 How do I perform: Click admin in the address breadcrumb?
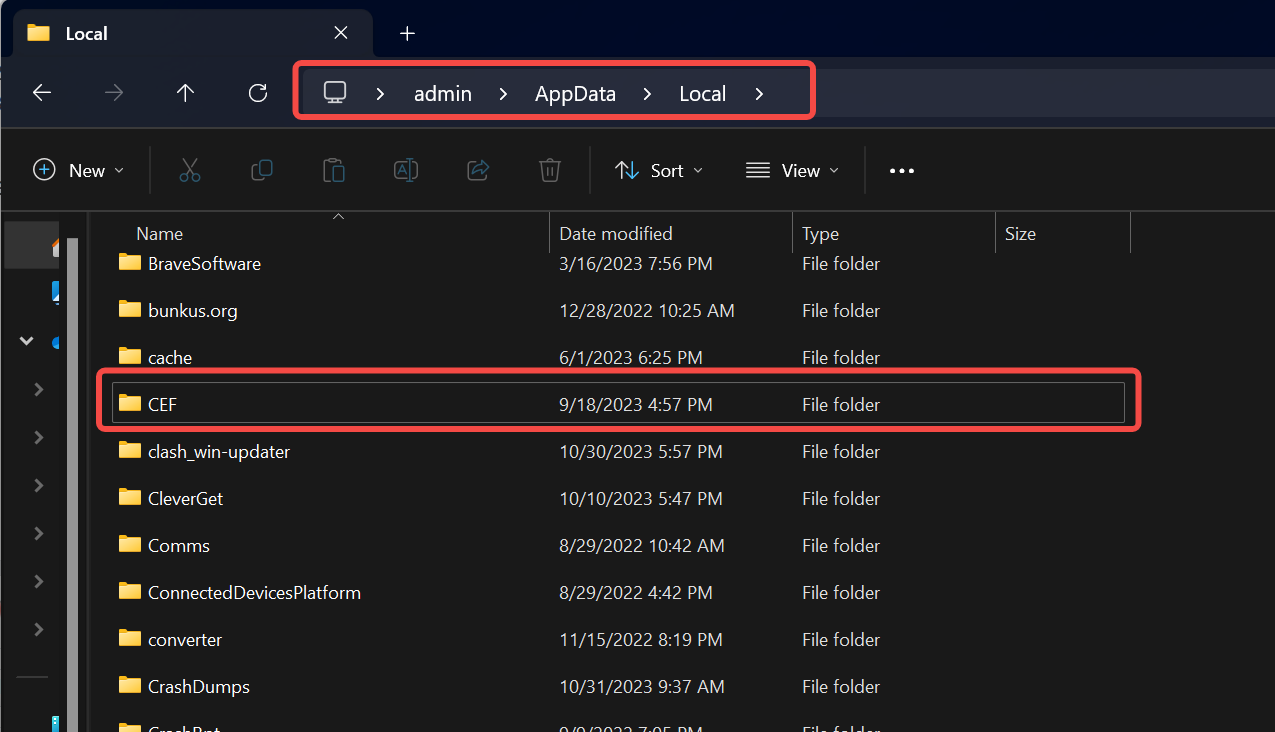[x=443, y=94]
